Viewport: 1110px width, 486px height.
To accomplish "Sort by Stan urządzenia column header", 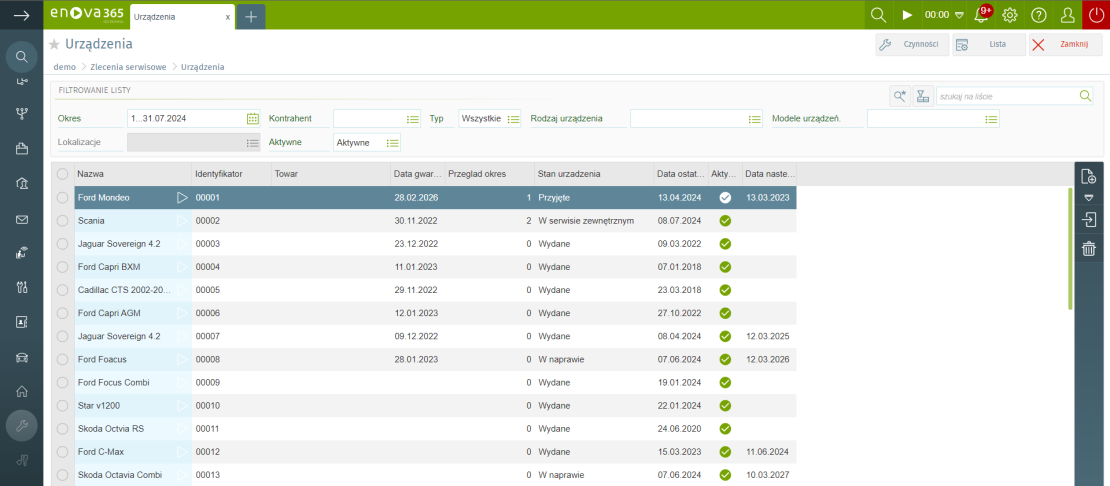I will (x=594, y=174).
